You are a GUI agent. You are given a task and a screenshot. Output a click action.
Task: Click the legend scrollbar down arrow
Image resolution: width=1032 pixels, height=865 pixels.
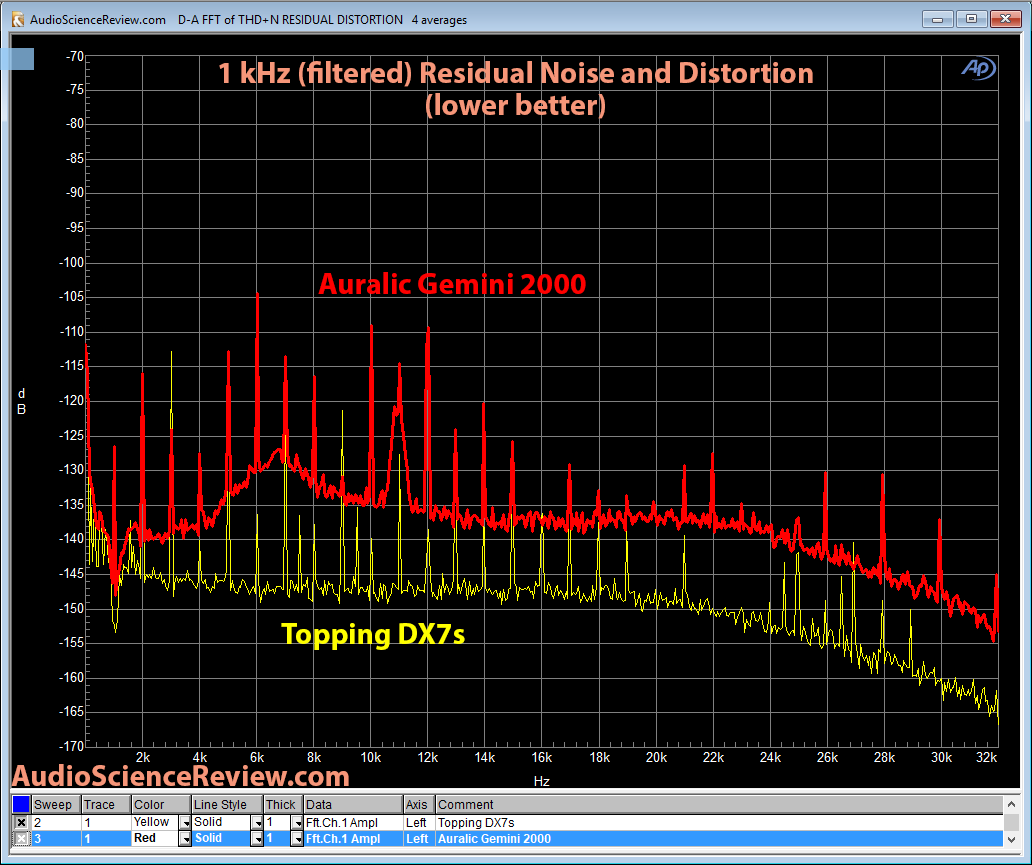click(1012, 839)
